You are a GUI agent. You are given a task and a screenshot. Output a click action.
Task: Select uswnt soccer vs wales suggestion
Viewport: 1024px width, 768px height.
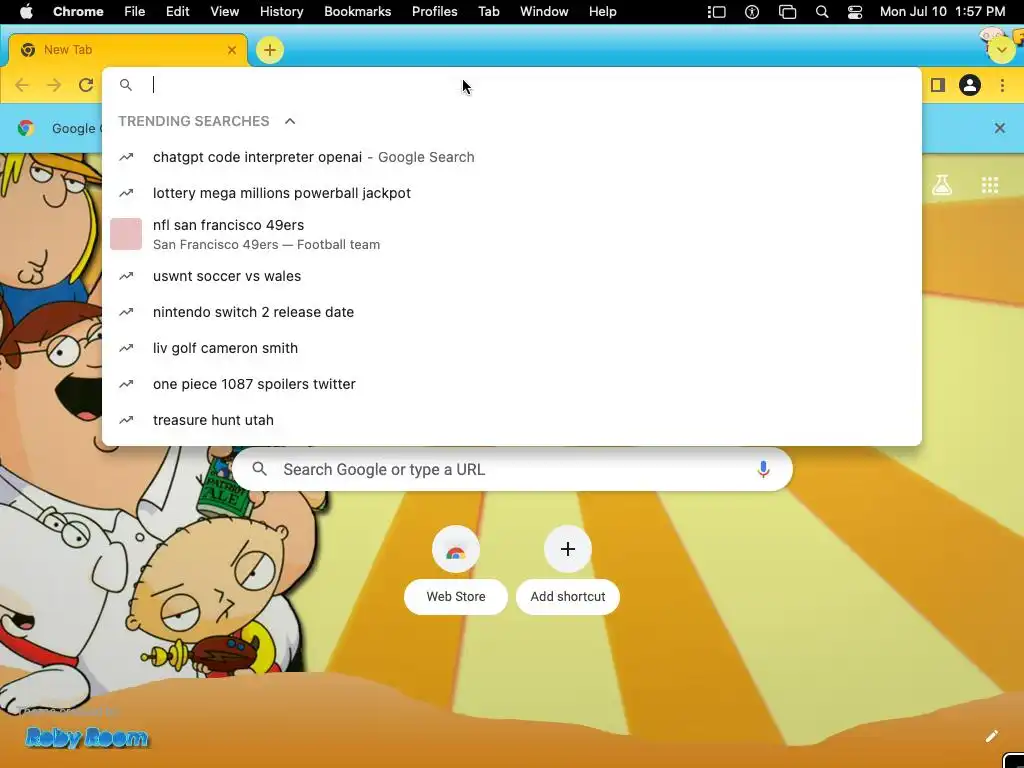[x=512, y=276]
